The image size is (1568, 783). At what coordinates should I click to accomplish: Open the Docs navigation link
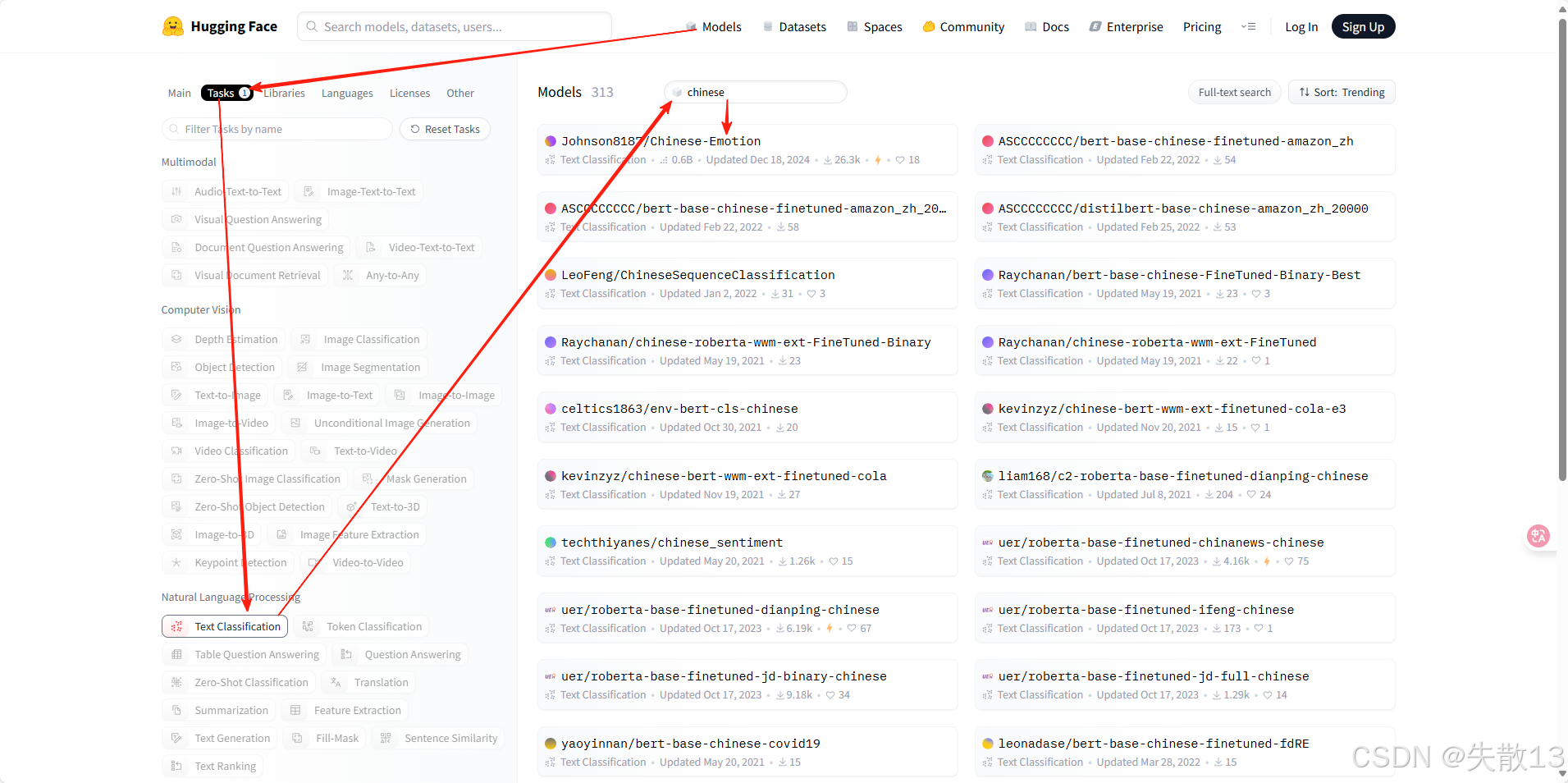[1047, 27]
